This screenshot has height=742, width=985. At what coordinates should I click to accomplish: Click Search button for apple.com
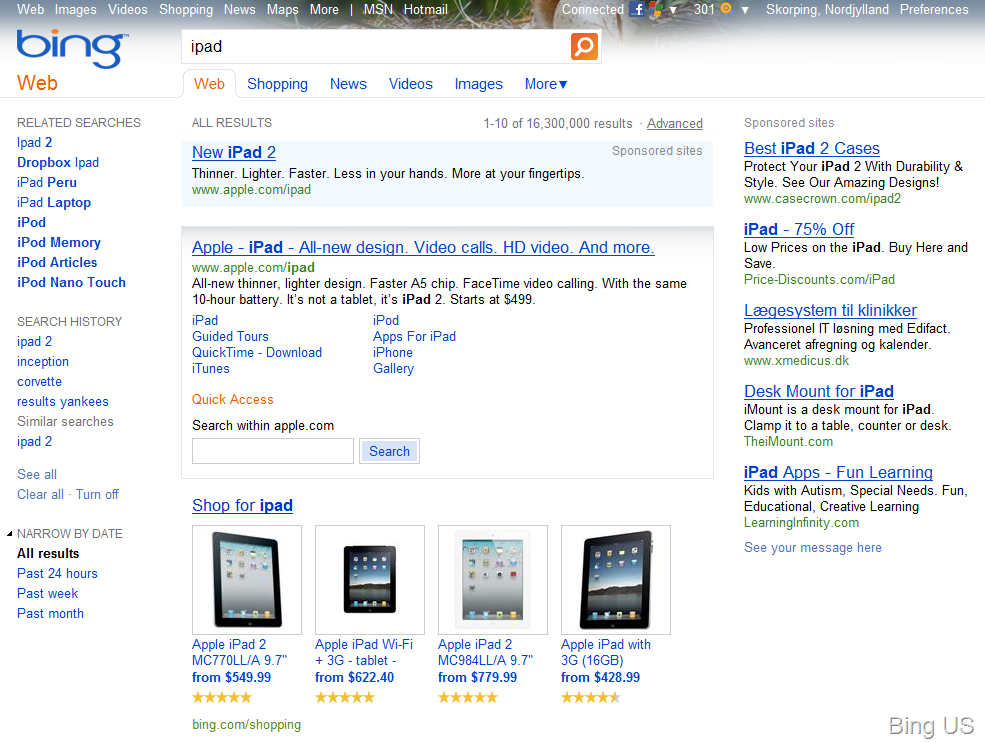click(x=389, y=451)
